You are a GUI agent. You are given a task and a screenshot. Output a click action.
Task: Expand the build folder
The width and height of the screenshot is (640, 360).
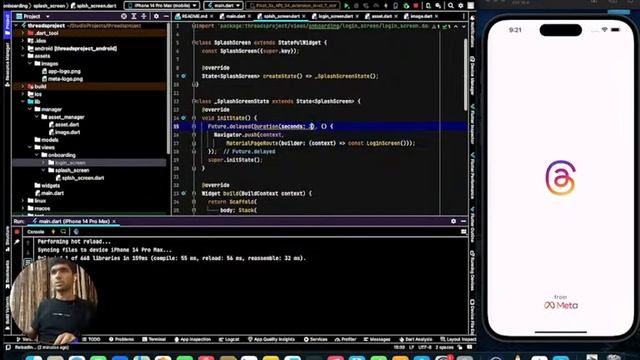(x=23, y=87)
